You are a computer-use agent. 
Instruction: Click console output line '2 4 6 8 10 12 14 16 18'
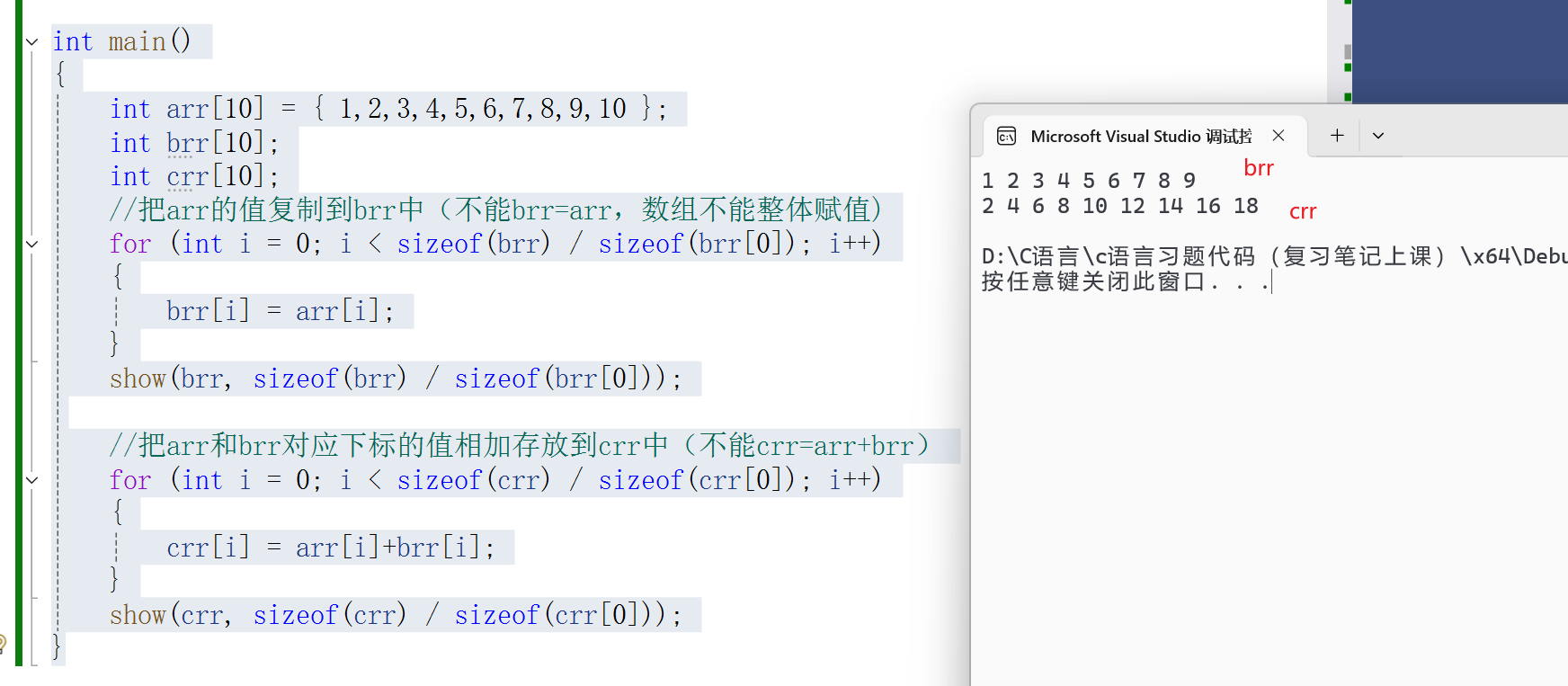tap(1120, 206)
